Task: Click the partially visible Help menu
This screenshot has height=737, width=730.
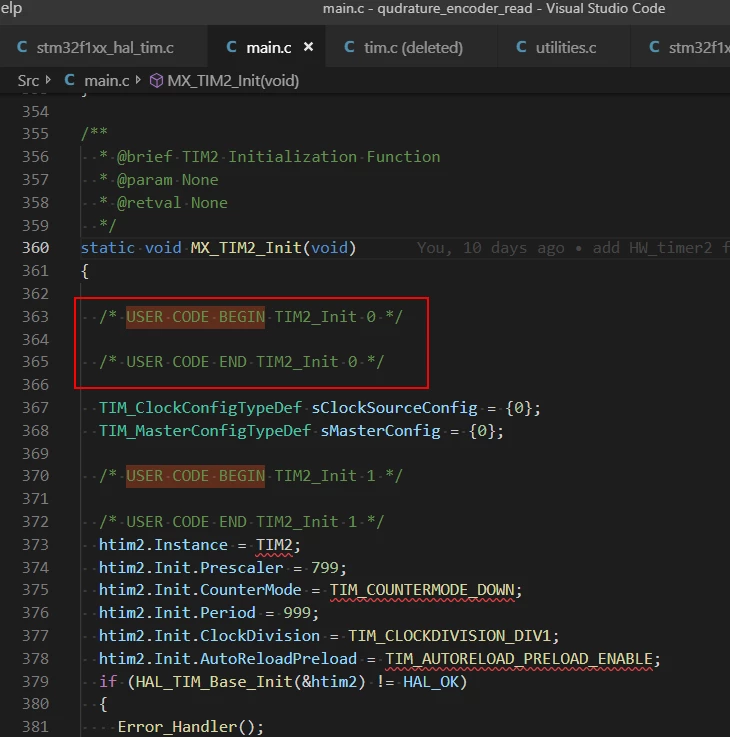Action: 11,8
